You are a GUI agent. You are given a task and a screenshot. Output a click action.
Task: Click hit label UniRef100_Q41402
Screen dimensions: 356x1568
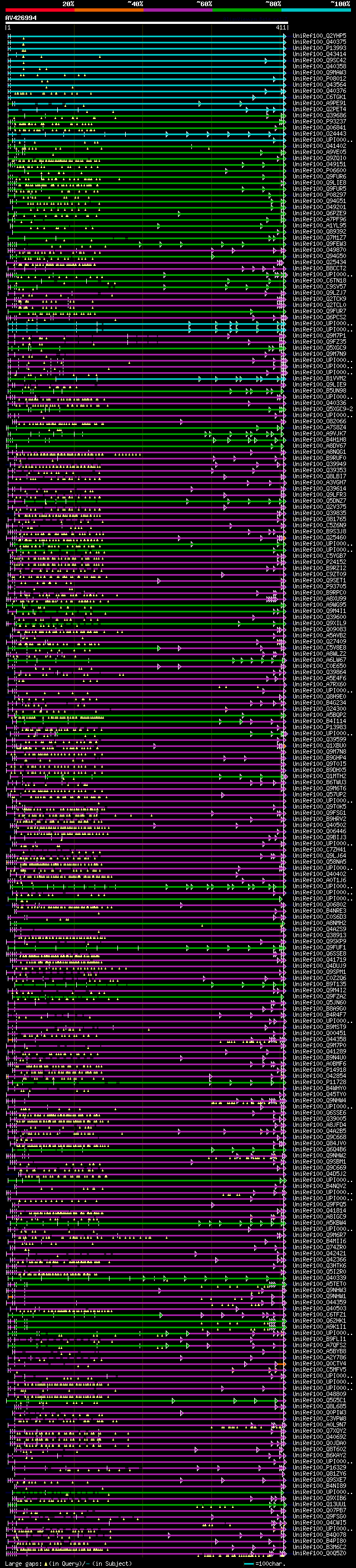point(319,146)
